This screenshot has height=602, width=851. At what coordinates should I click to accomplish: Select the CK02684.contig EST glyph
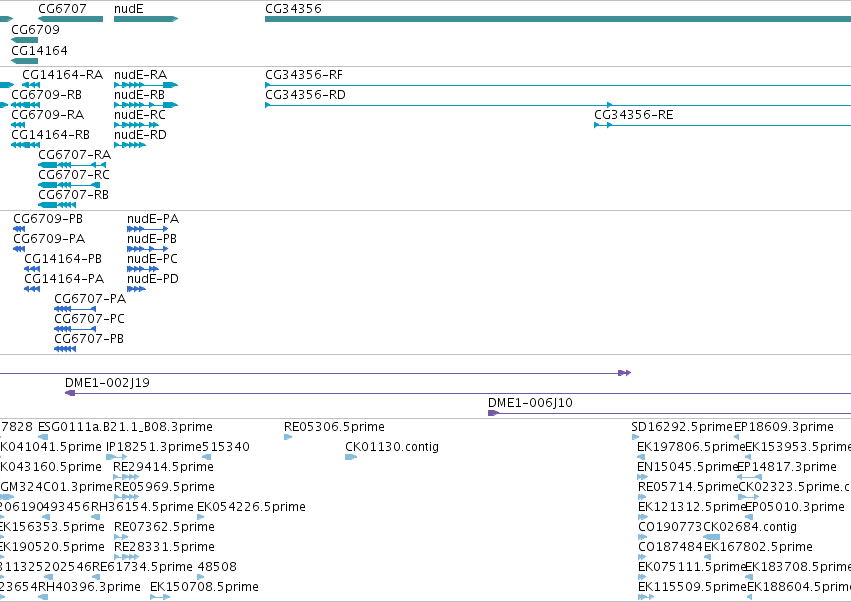pyautogui.click(x=712, y=537)
